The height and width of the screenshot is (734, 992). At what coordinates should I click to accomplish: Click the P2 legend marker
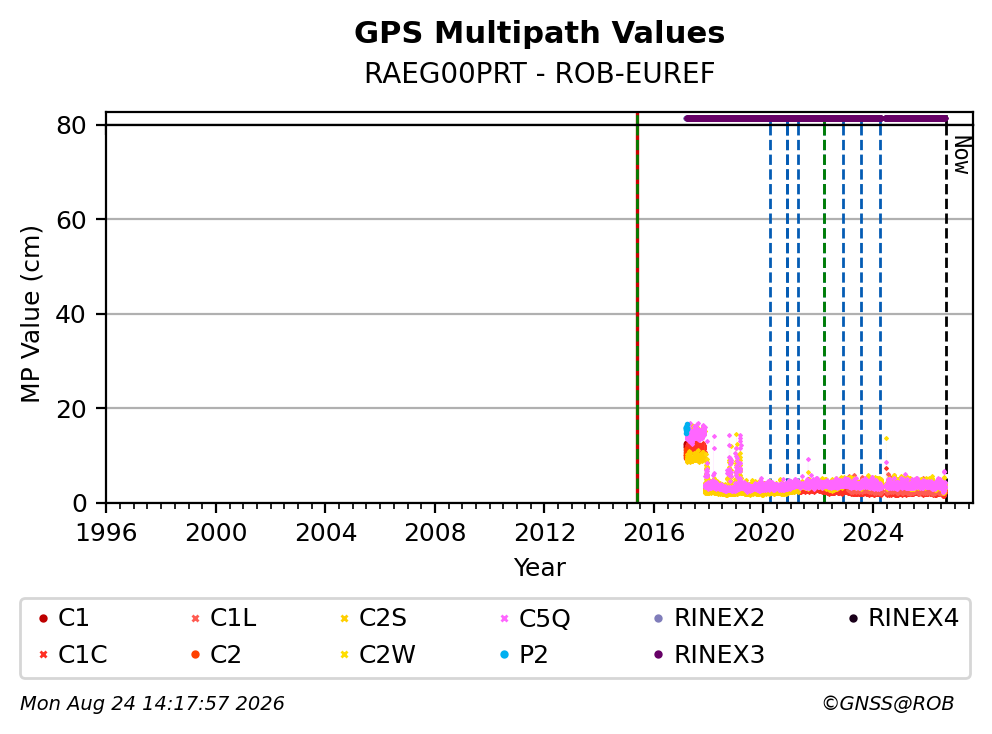click(504, 654)
